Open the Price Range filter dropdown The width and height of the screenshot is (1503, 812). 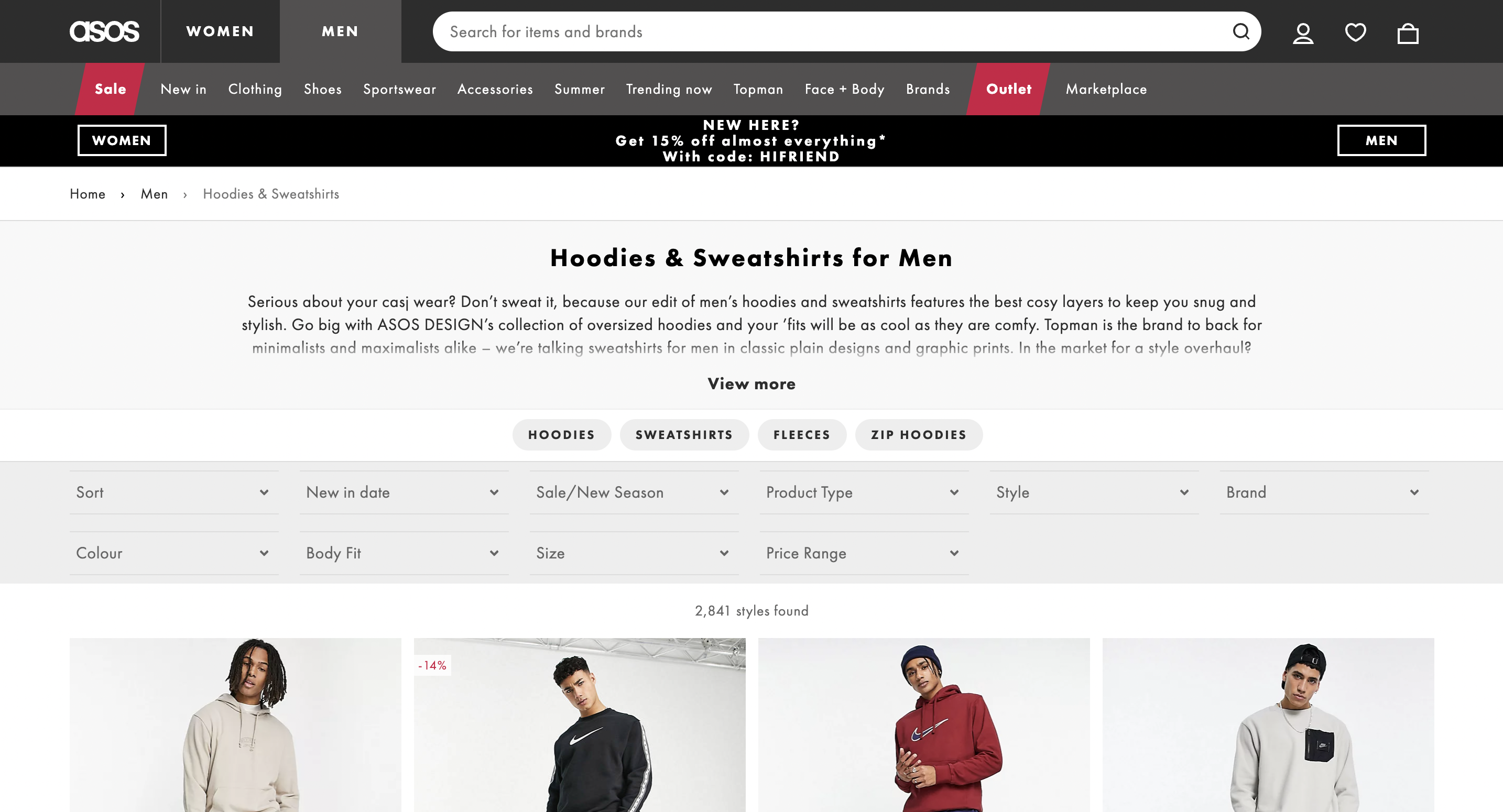click(x=864, y=553)
